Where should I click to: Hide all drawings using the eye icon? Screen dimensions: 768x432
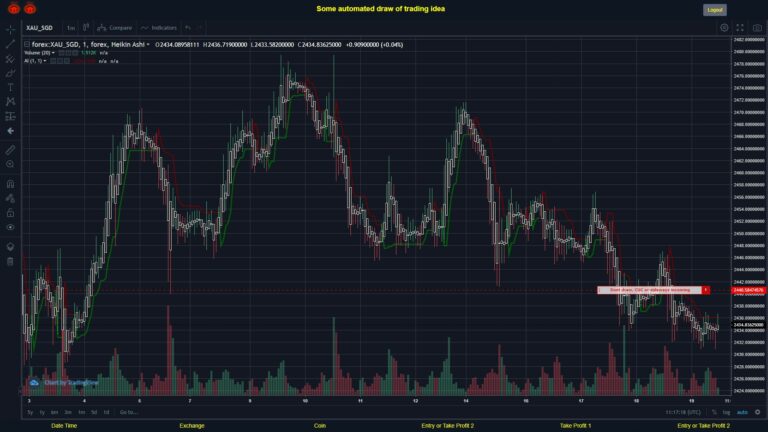(x=10, y=227)
